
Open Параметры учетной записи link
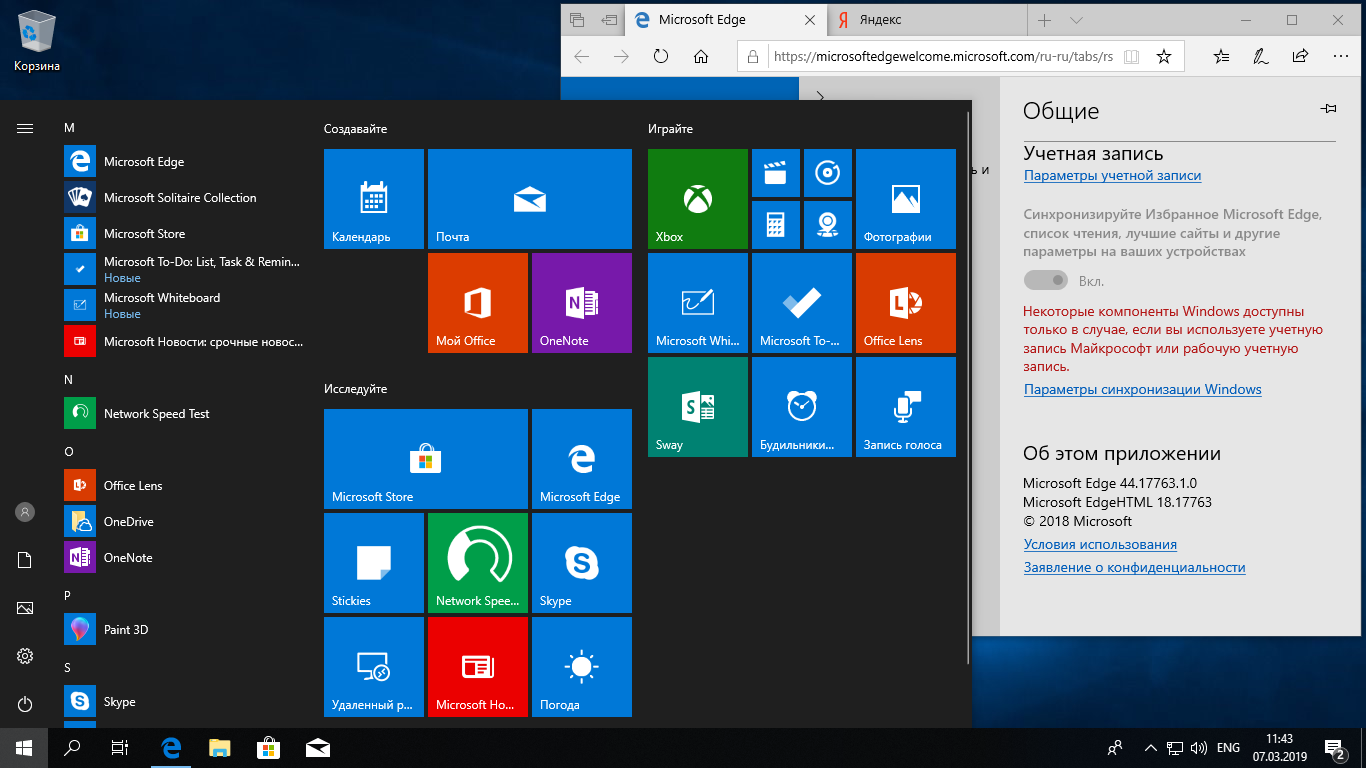(x=1112, y=176)
